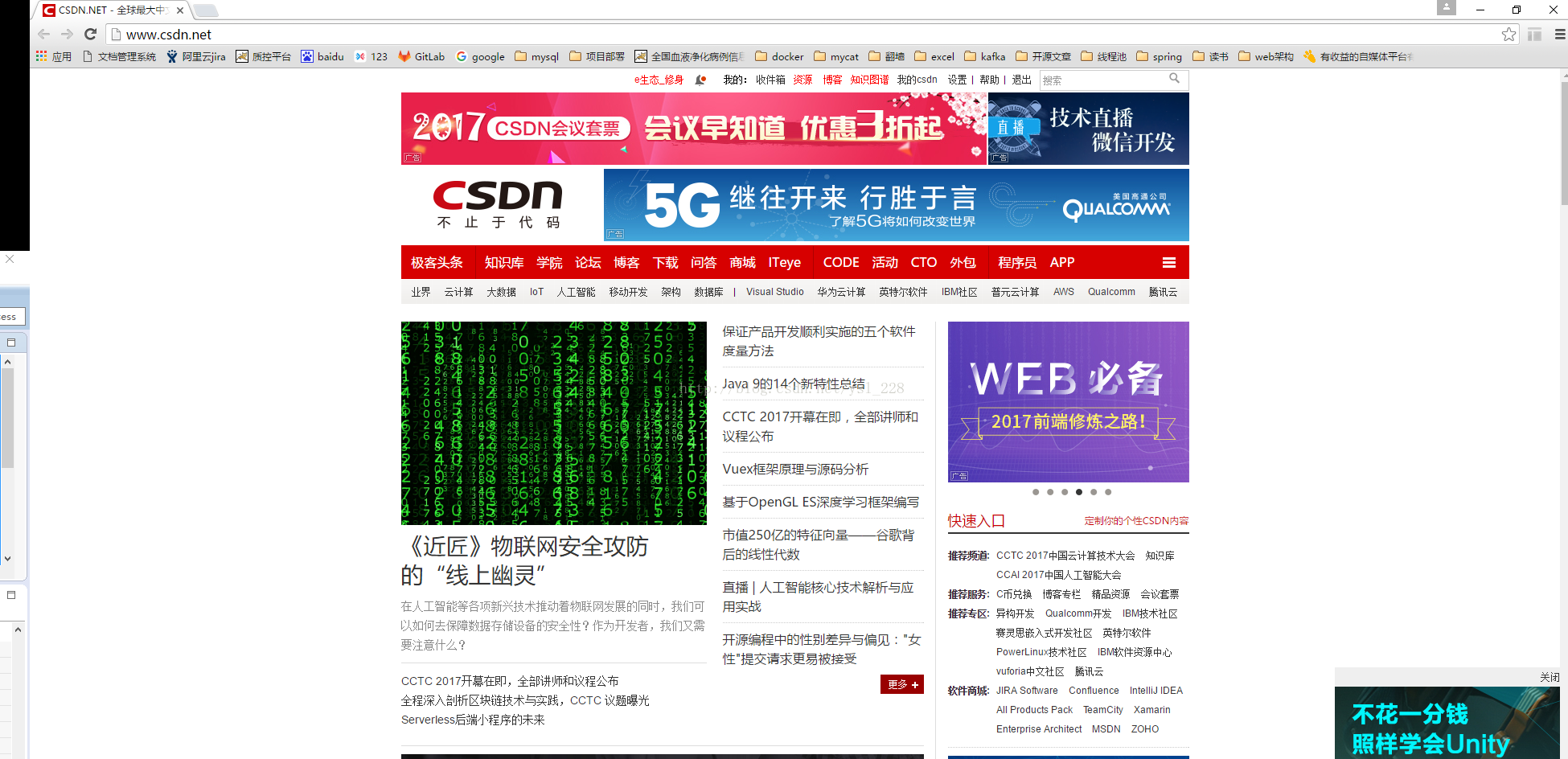
Task: Open the docker bookmark folder
Action: click(x=779, y=56)
